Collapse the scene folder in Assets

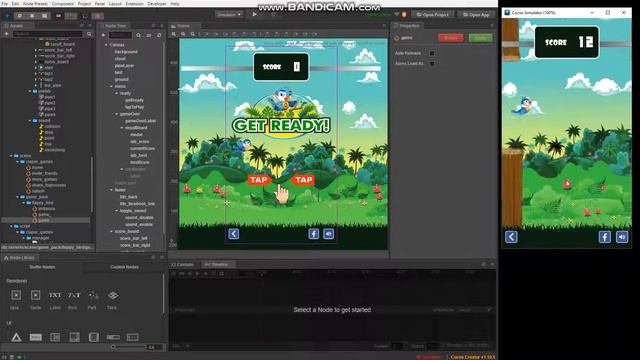point(11,156)
